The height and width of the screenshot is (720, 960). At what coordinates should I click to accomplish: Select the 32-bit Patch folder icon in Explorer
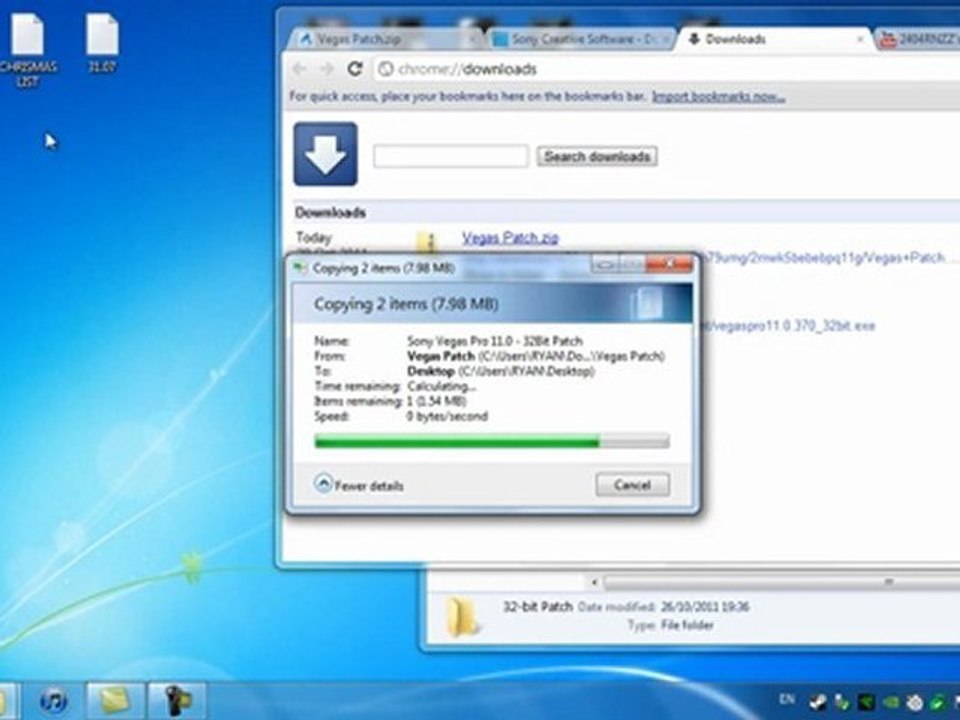pyautogui.click(x=462, y=617)
